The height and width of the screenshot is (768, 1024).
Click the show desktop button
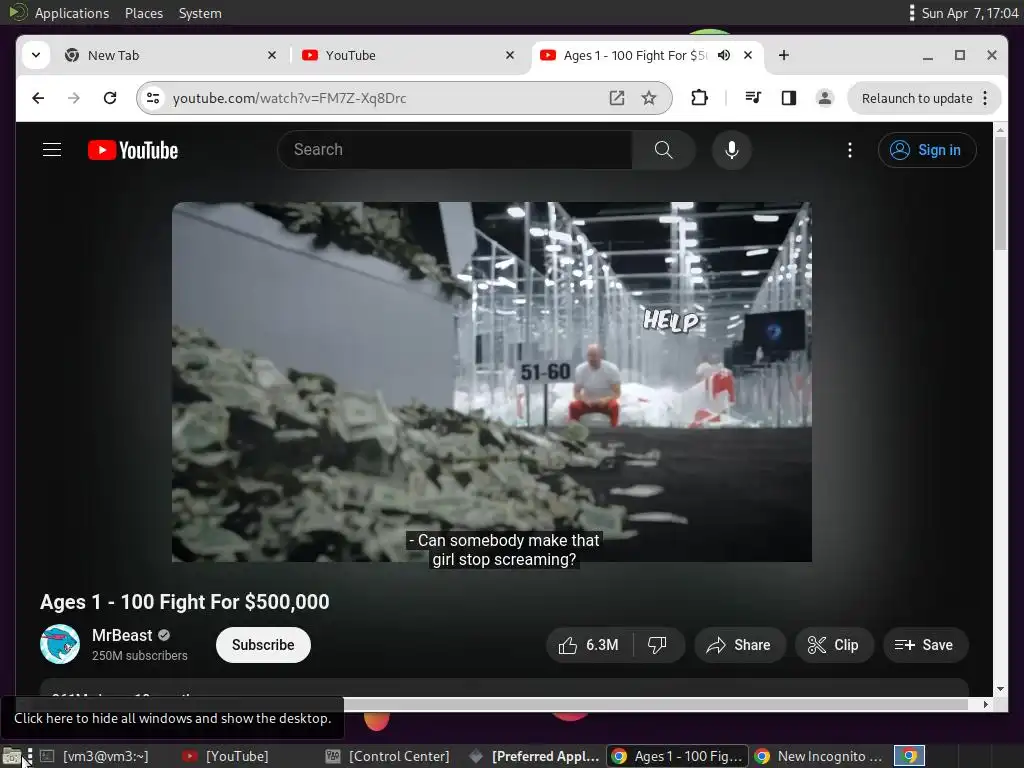[11, 756]
